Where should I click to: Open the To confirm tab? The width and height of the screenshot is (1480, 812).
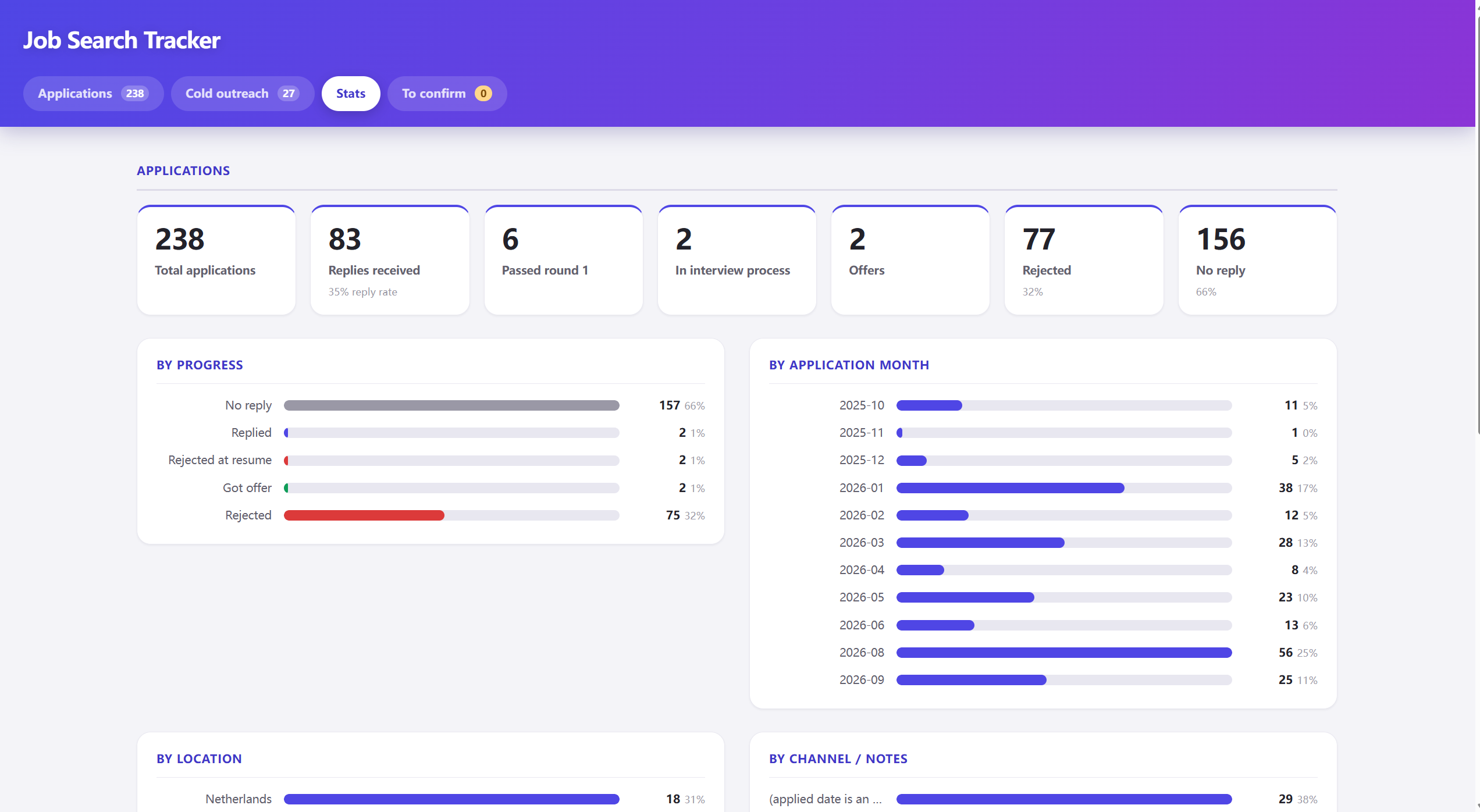[447, 94]
